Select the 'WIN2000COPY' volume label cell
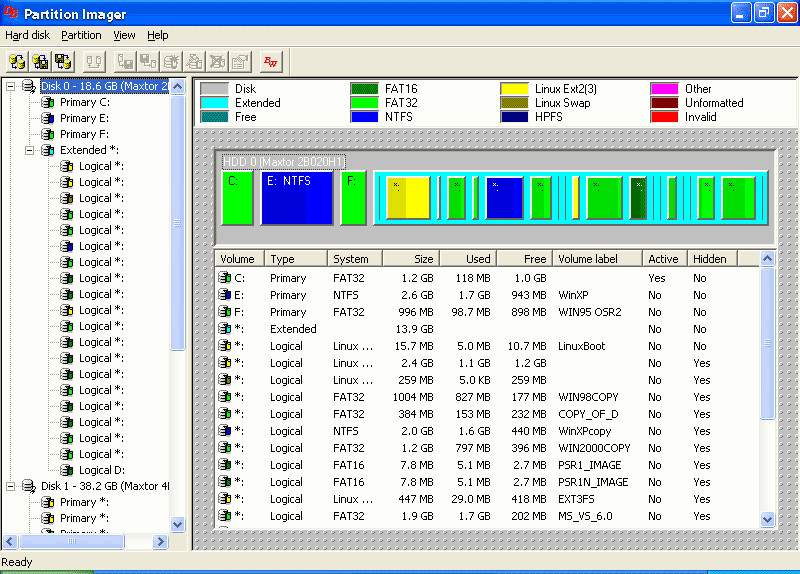This screenshot has width=800, height=574. (594, 448)
